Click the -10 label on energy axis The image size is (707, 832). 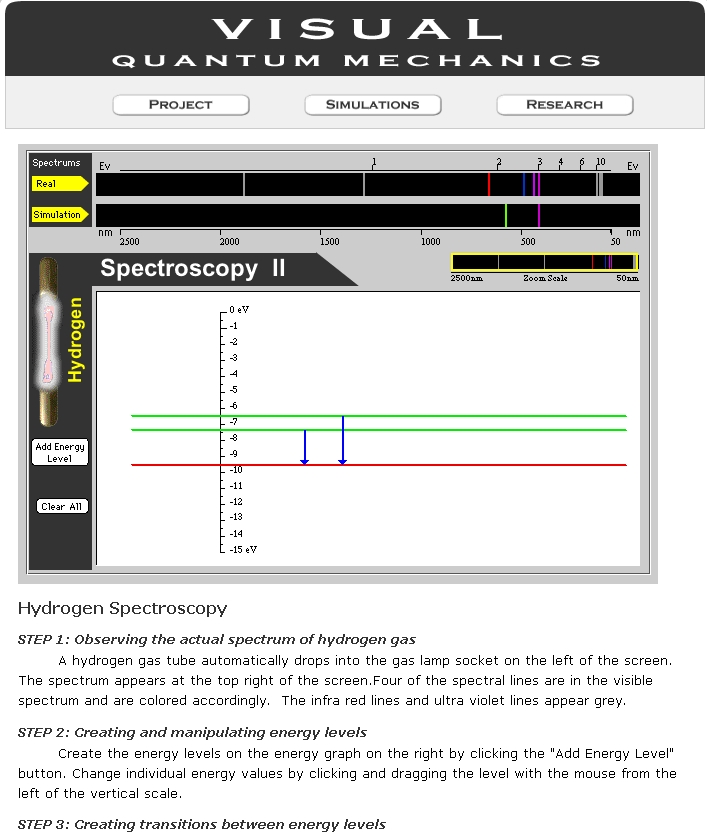click(x=236, y=470)
